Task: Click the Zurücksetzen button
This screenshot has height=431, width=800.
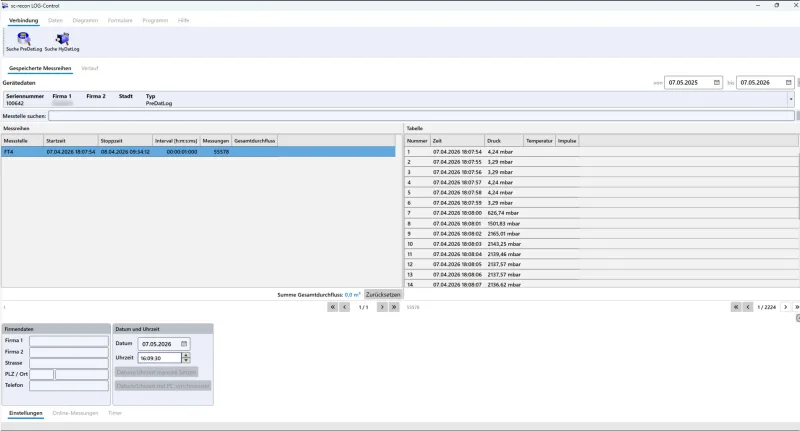Action: click(383, 295)
